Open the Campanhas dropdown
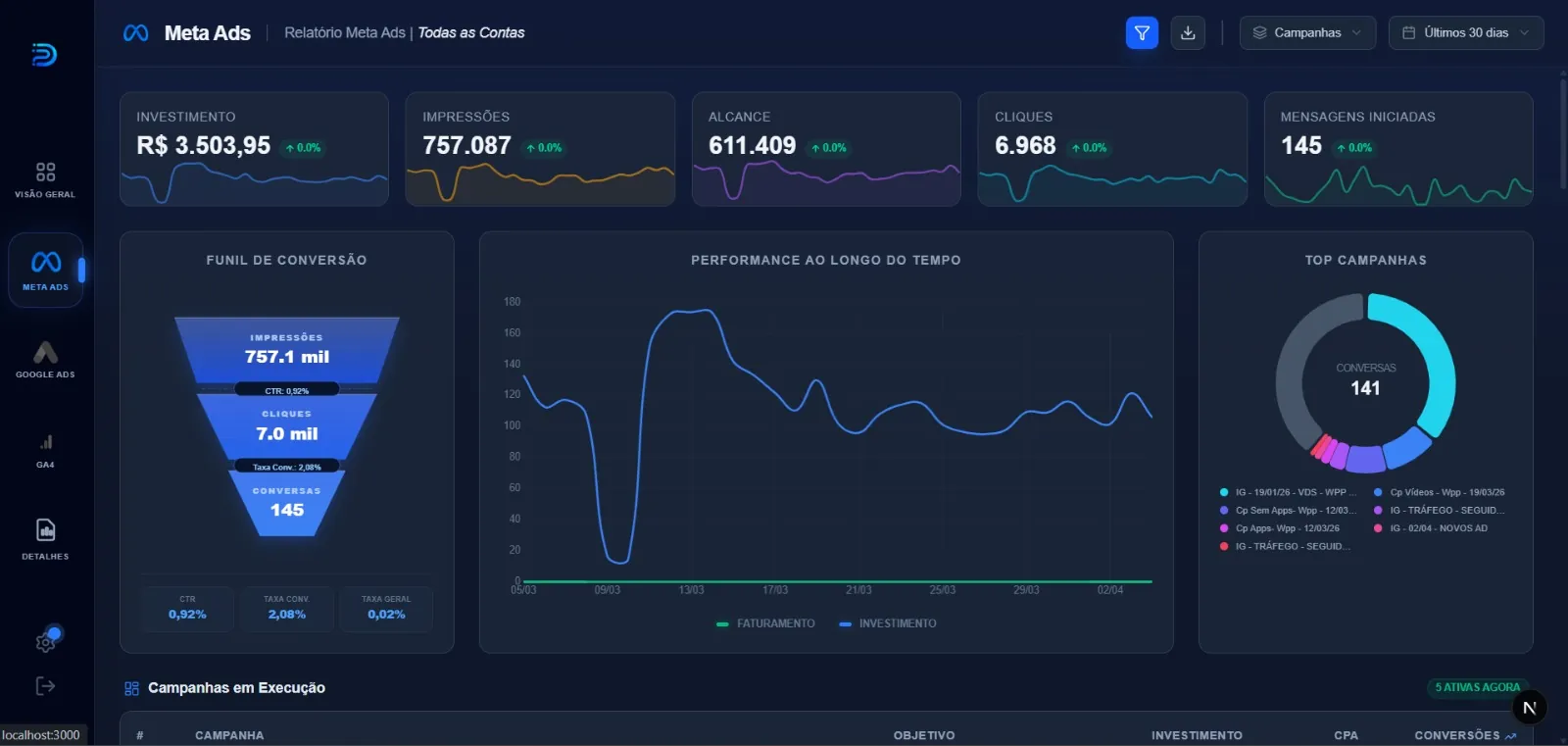The image size is (1568, 746). click(1307, 32)
